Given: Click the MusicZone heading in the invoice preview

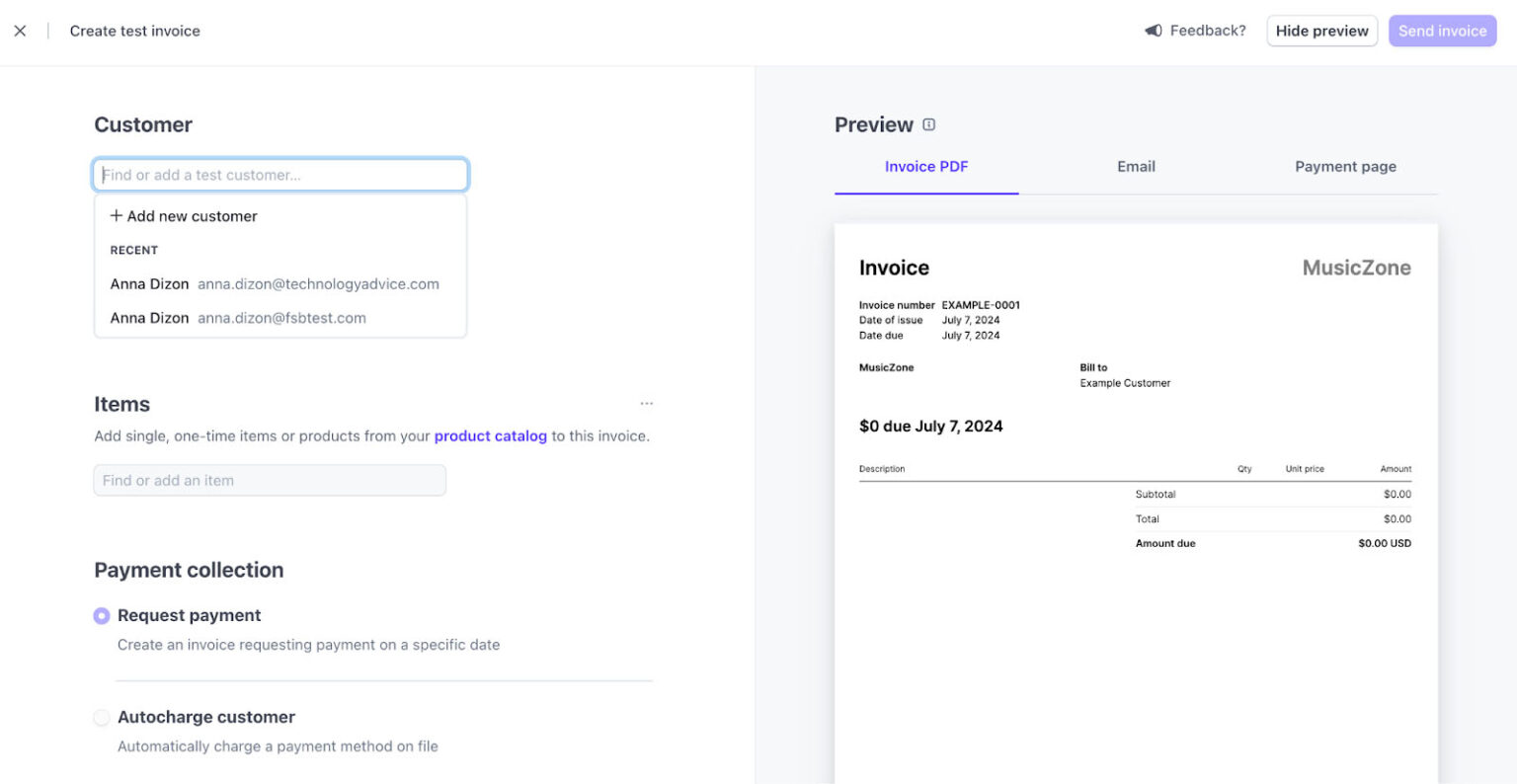Looking at the screenshot, I should (1357, 267).
